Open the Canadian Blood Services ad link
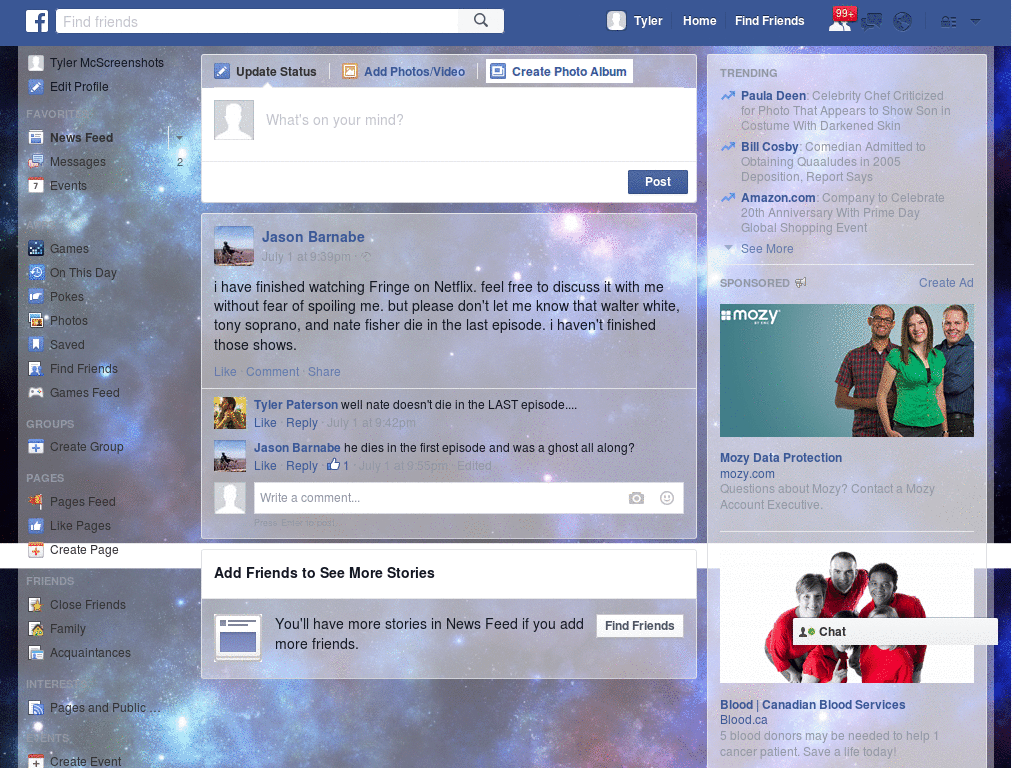 coord(812,705)
